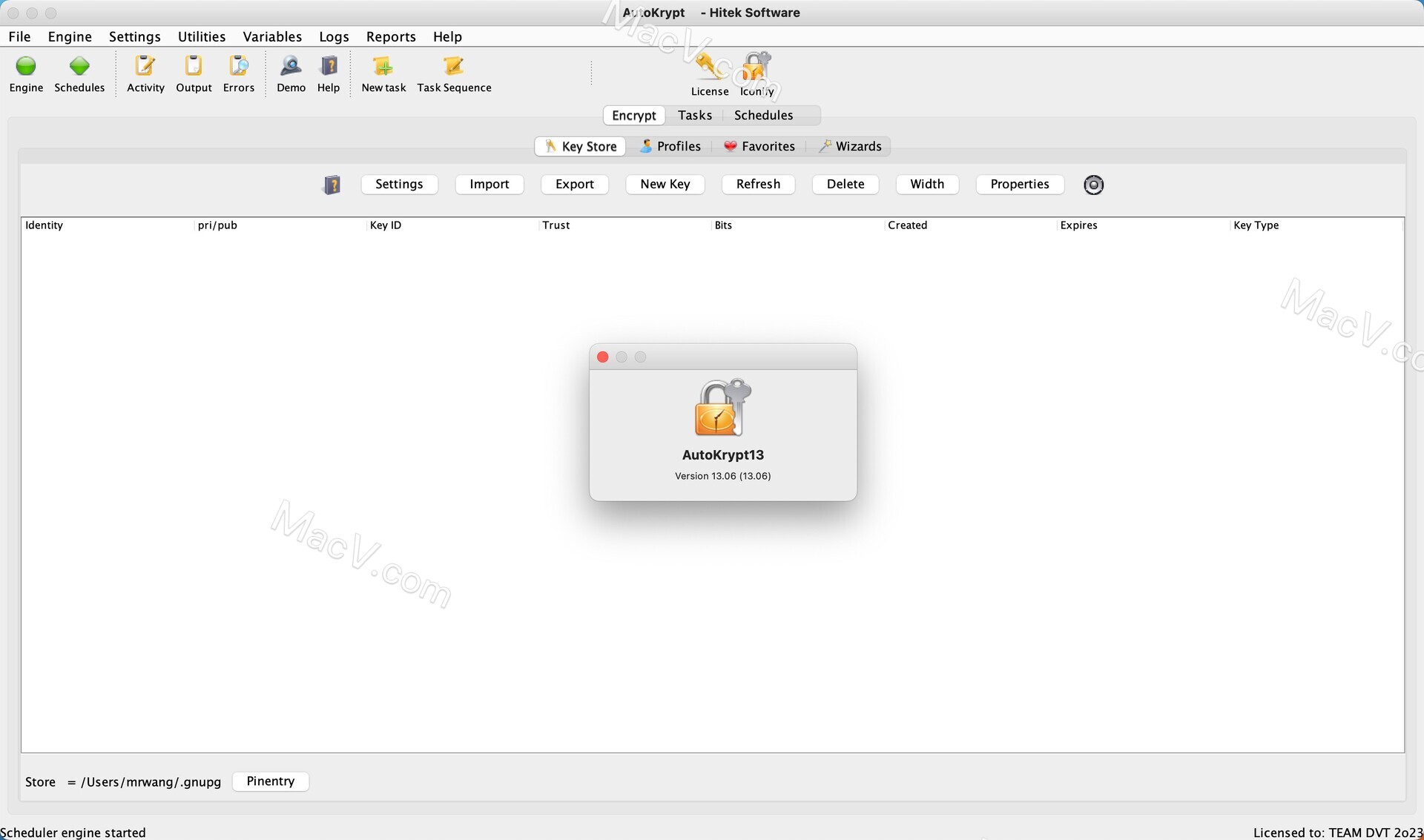
Task: Open the Variables menu
Action: click(x=272, y=36)
